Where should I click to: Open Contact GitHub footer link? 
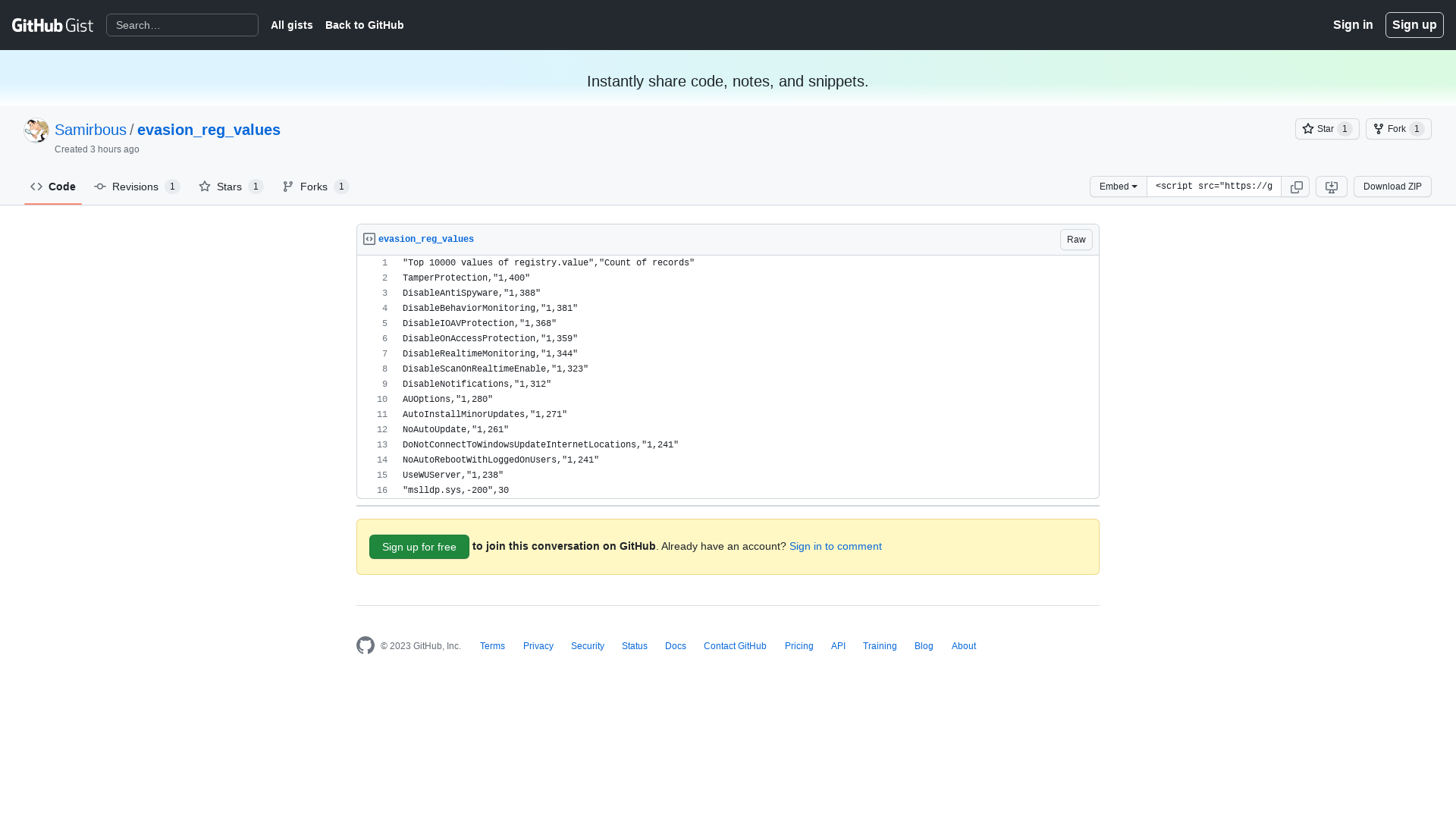pyautogui.click(x=735, y=646)
